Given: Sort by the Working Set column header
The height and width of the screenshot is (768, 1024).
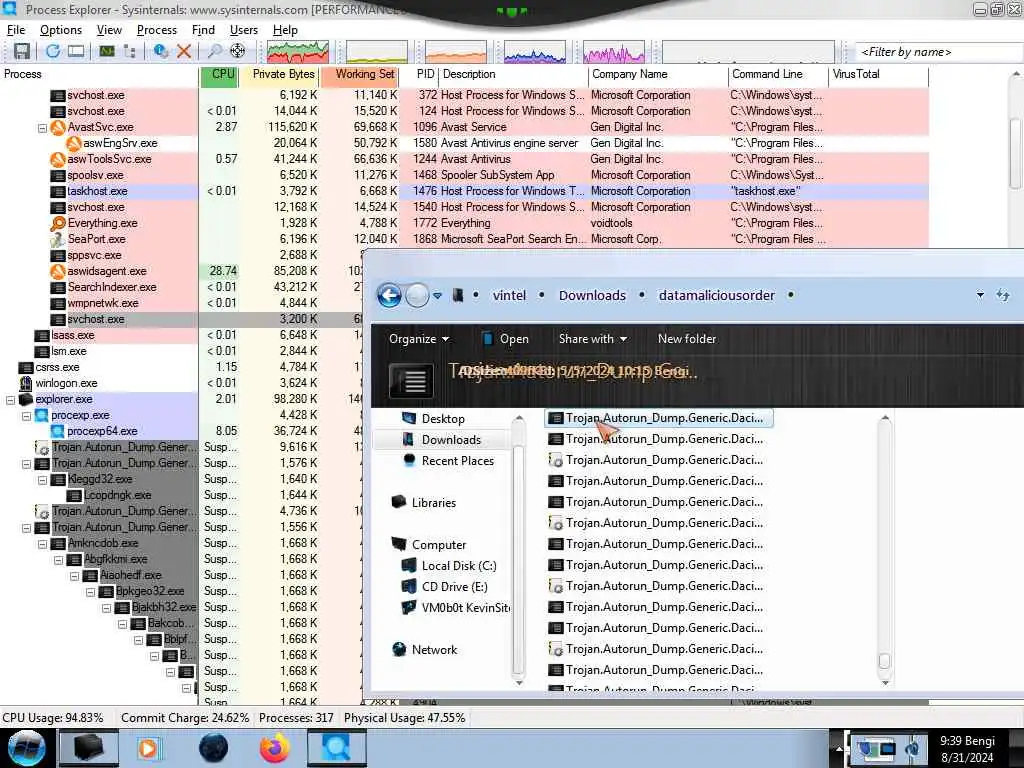Looking at the screenshot, I should pyautogui.click(x=359, y=74).
